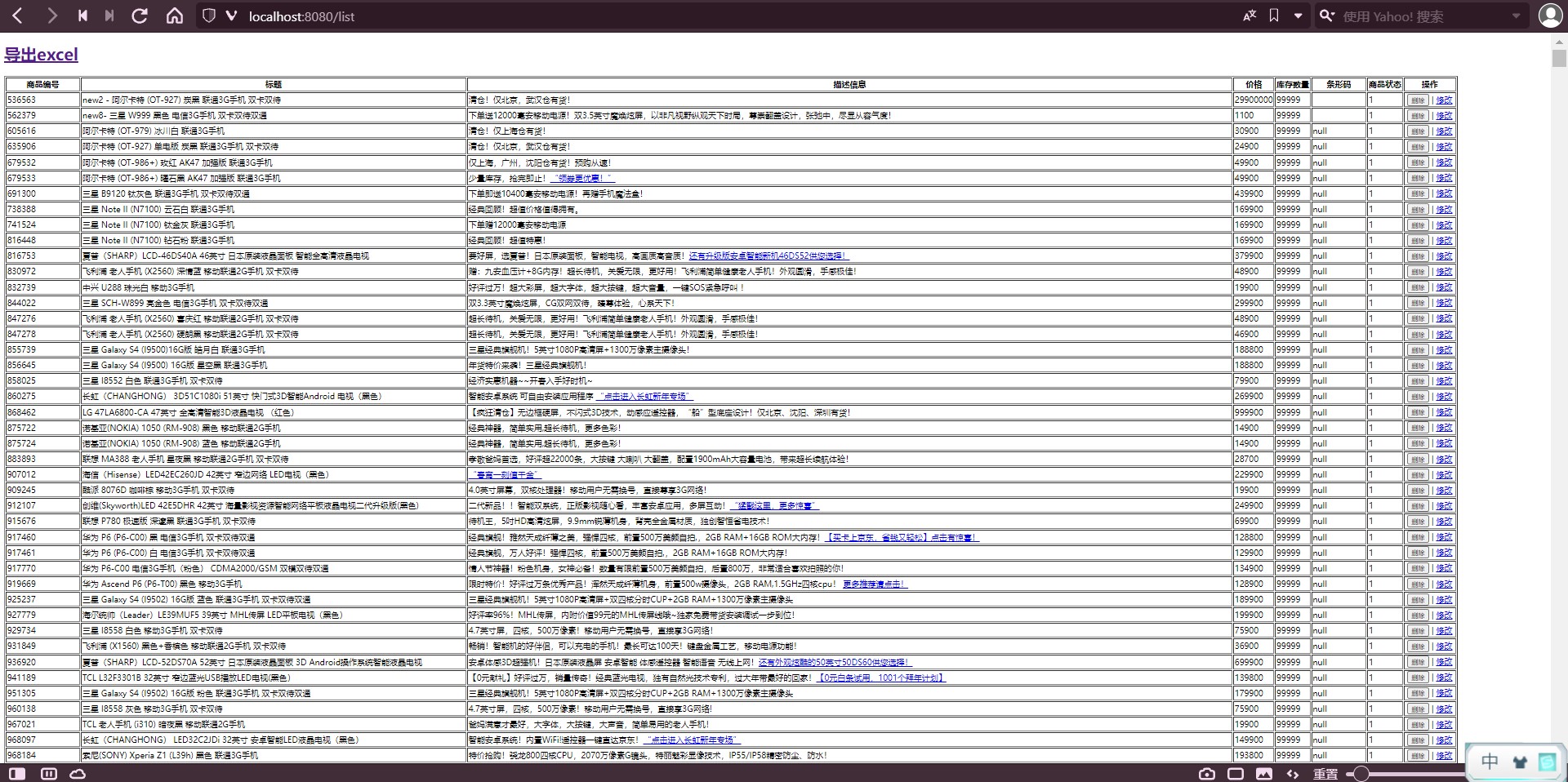Click 修改 link for product 536563

point(1445,100)
